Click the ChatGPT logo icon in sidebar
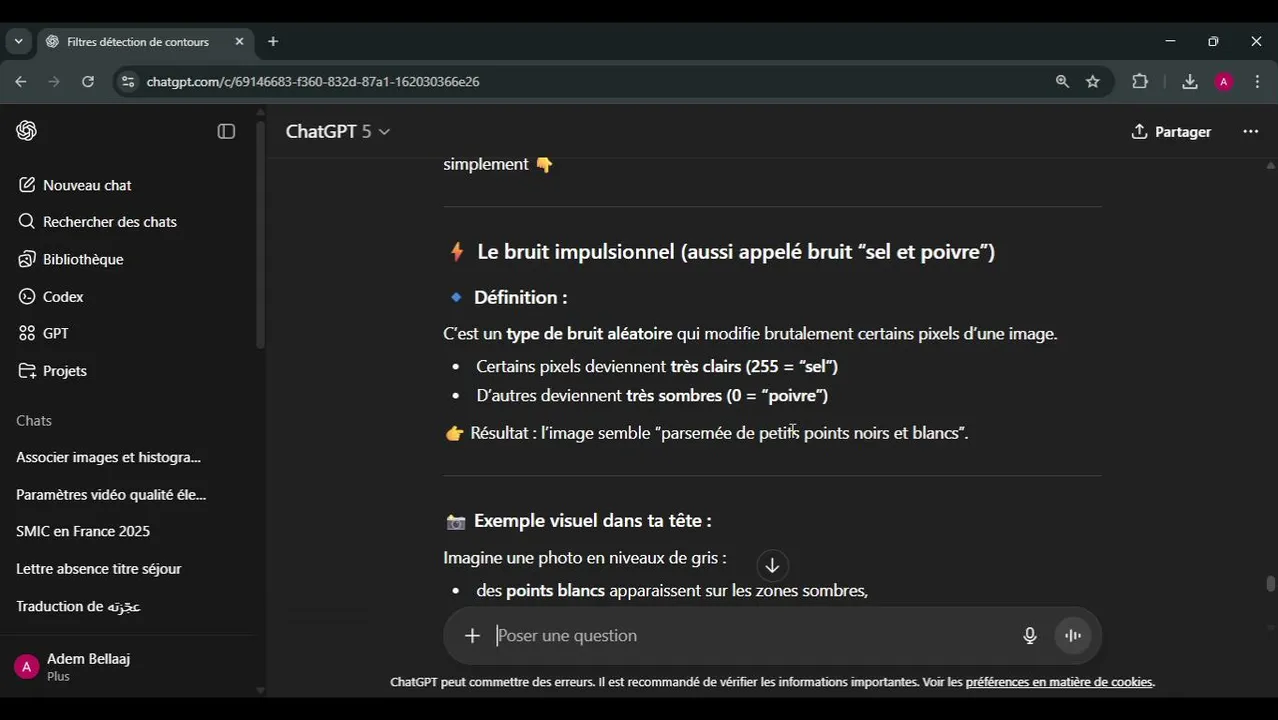The image size is (1278, 720). (27, 131)
